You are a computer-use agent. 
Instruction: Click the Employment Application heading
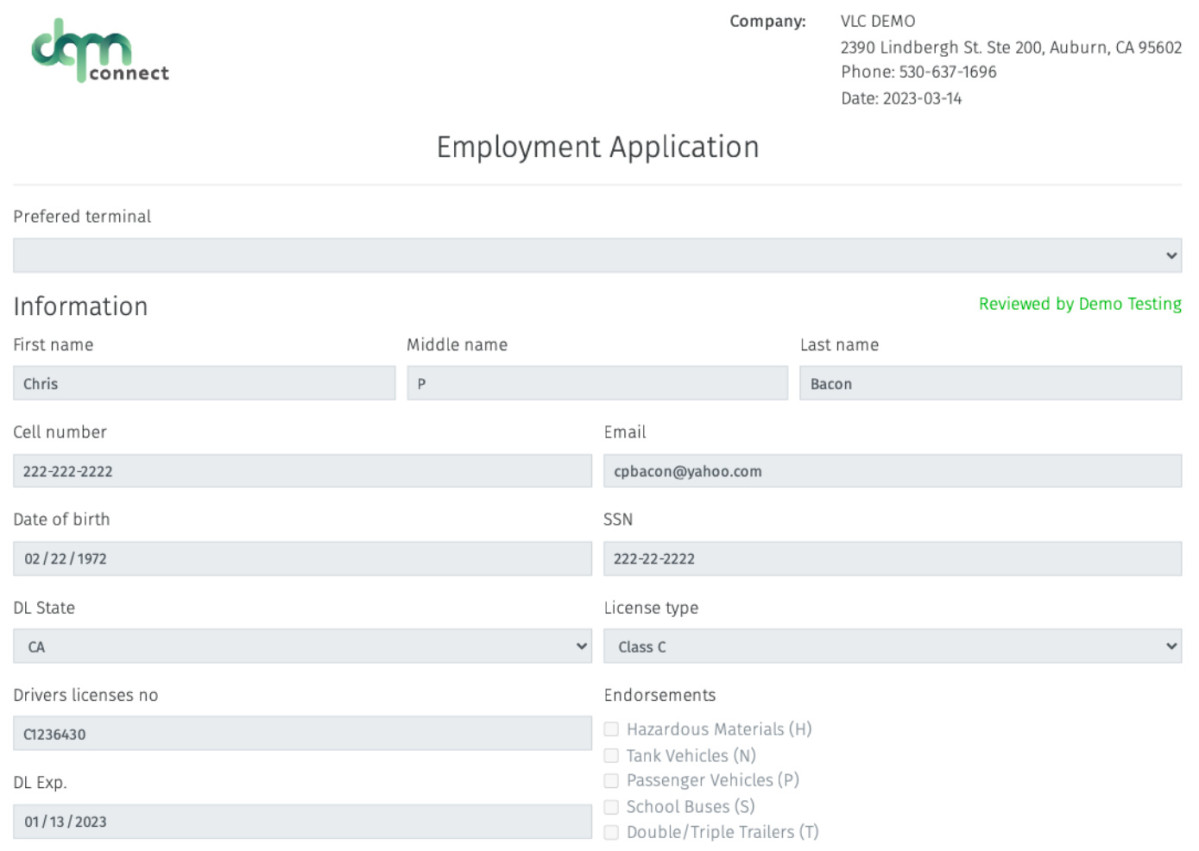(597, 147)
